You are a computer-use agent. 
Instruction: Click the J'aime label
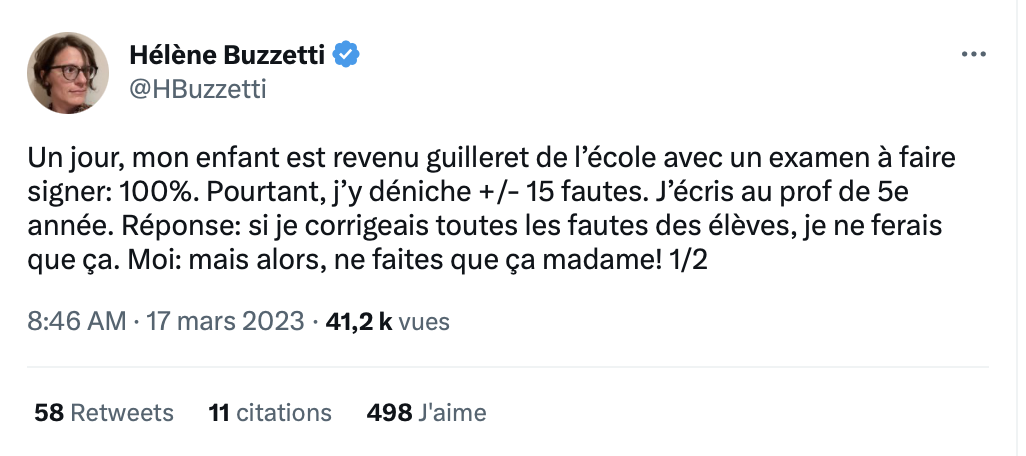pyautogui.click(x=452, y=413)
